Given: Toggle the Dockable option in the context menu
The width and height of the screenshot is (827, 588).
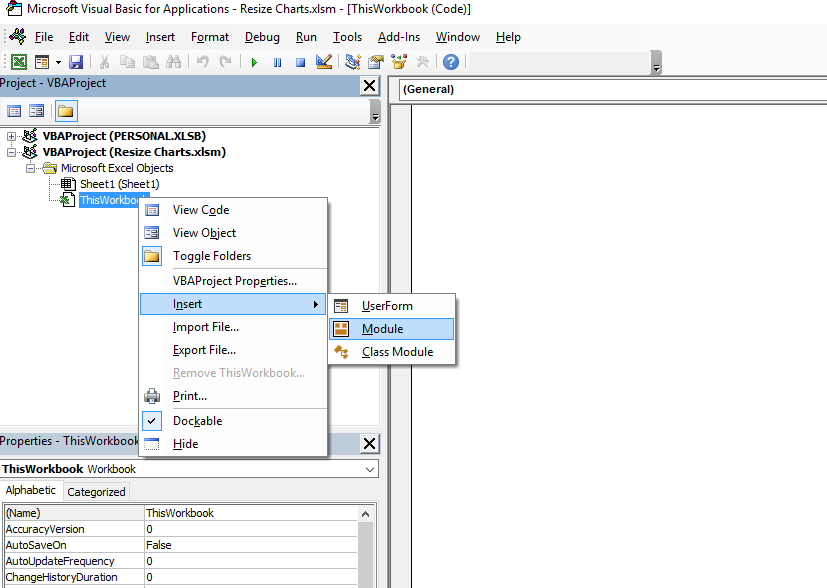Looking at the screenshot, I should click(x=196, y=420).
